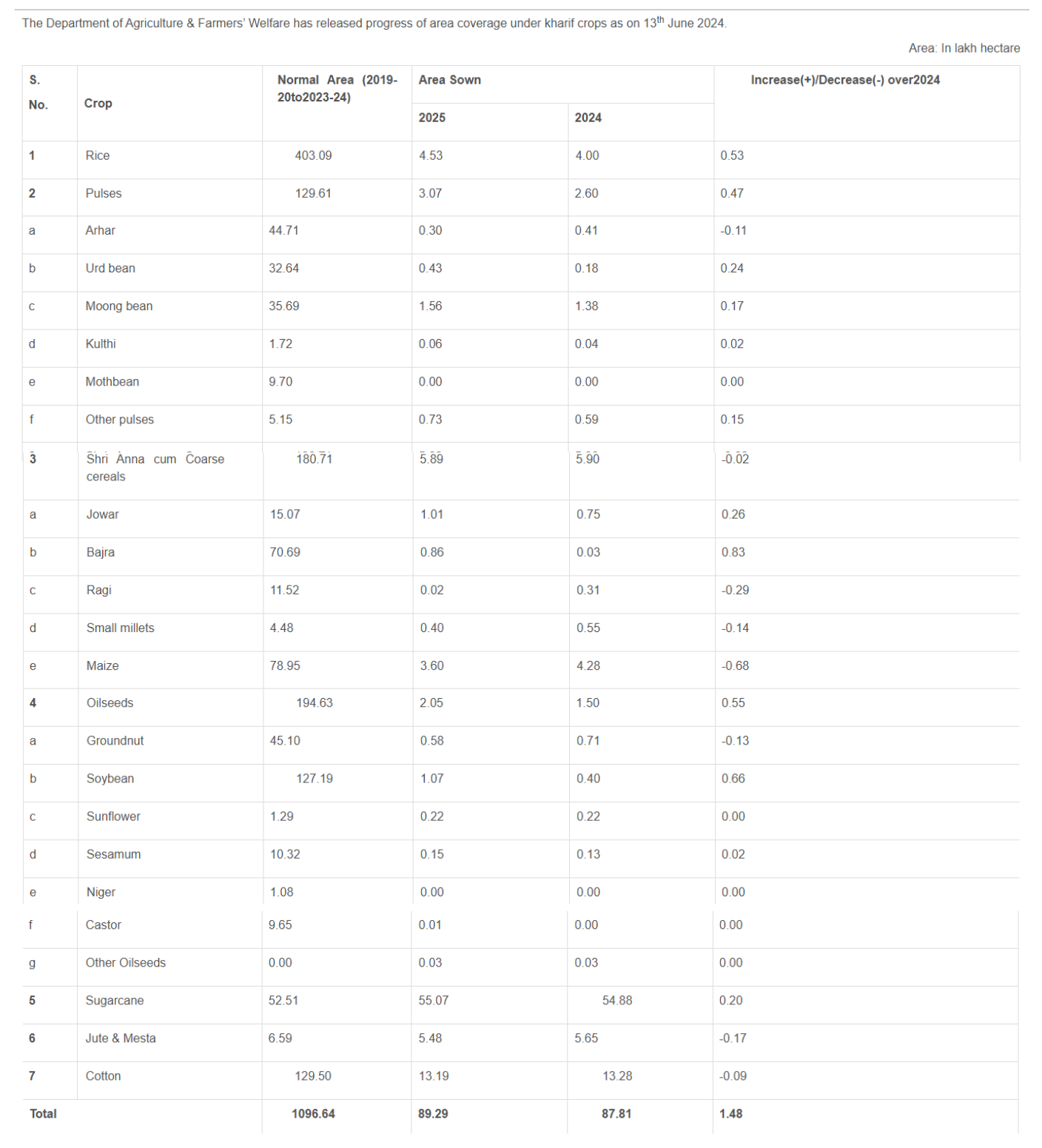
Task: Click the Cotton crop cell
Action: pyautogui.click(x=103, y=1075)
